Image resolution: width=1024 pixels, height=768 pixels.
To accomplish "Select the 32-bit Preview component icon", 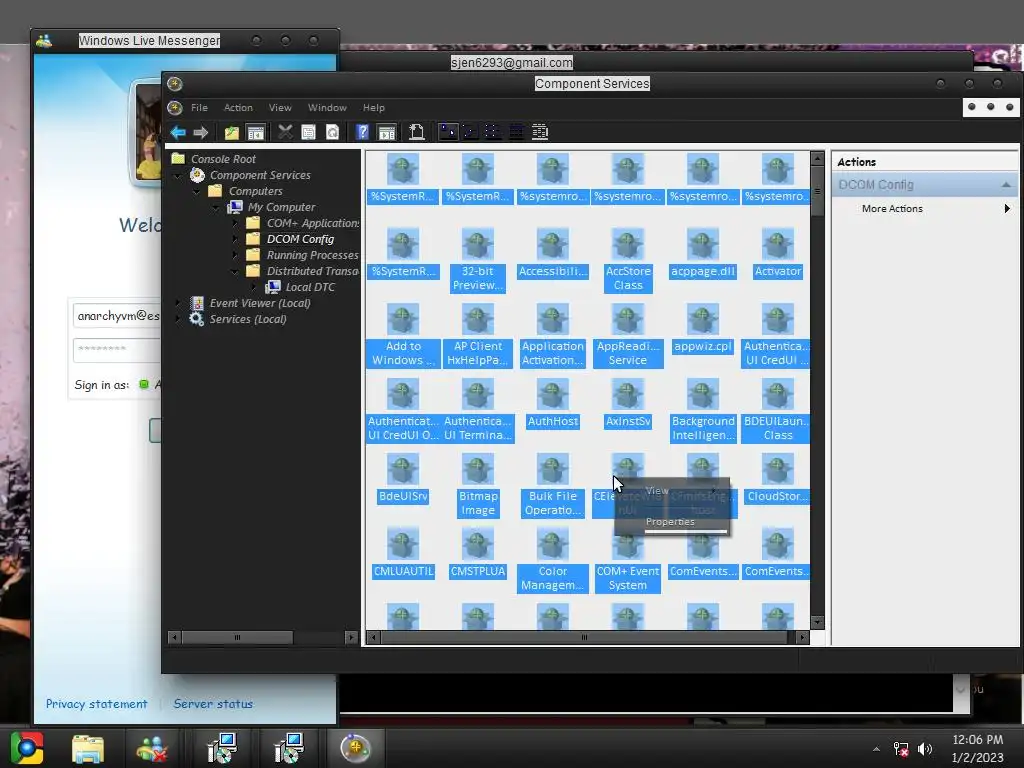I will [477, 259].
